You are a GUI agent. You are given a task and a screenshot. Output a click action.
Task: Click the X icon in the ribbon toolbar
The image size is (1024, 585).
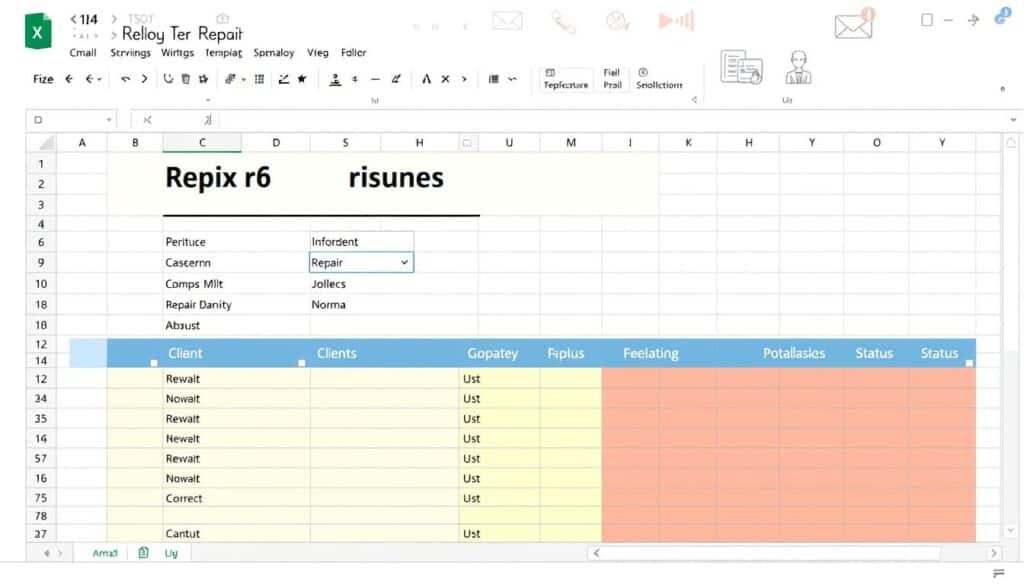445,79
